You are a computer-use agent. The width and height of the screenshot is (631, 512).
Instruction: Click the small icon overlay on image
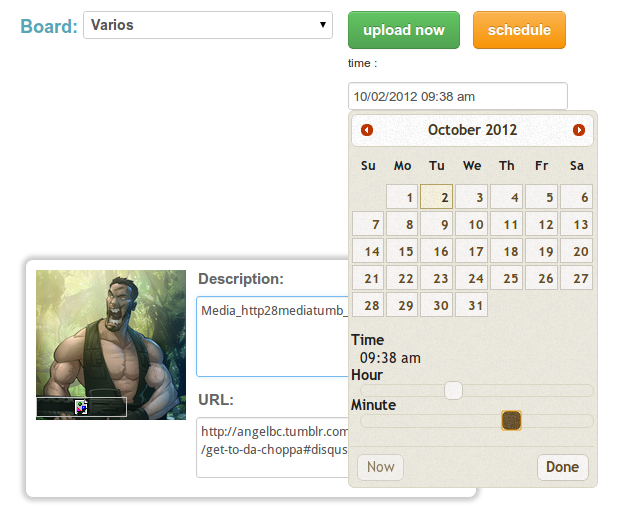tap(81, 406)
